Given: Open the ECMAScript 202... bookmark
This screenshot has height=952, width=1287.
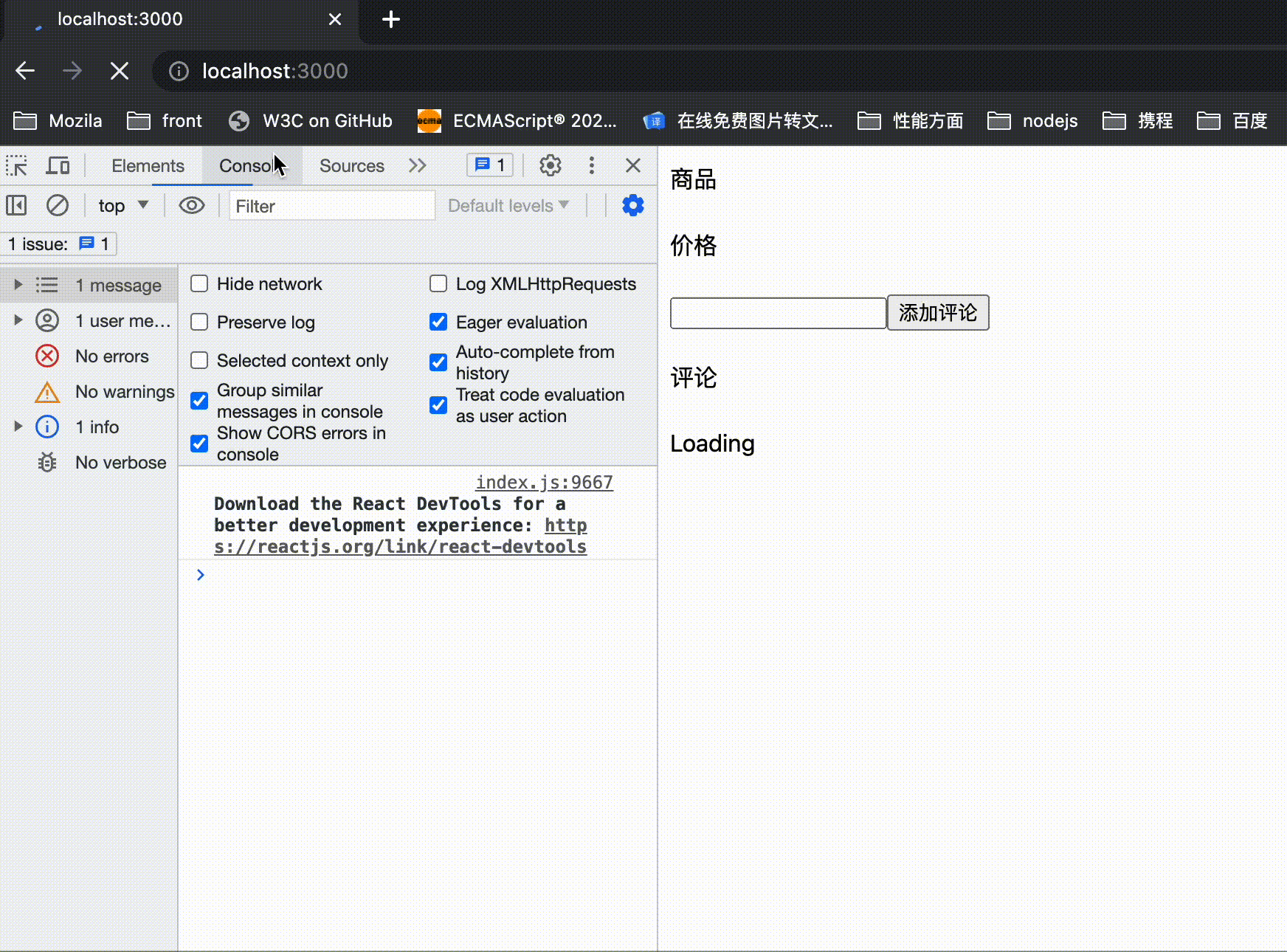Looking at the screenshot, I should (x=517, y=120).
